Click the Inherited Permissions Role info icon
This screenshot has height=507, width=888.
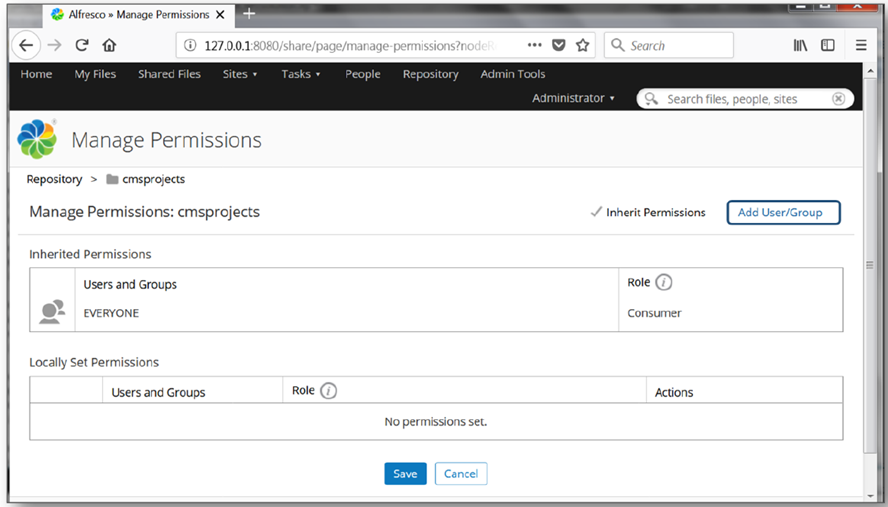[663, 283]
